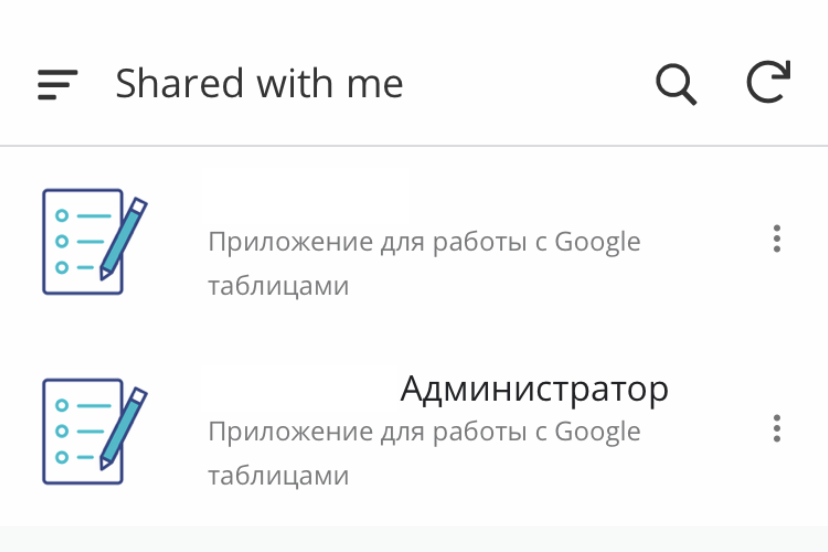Open the Администратор app checklist icon
The image size is (828, 552).
[95, 431]
